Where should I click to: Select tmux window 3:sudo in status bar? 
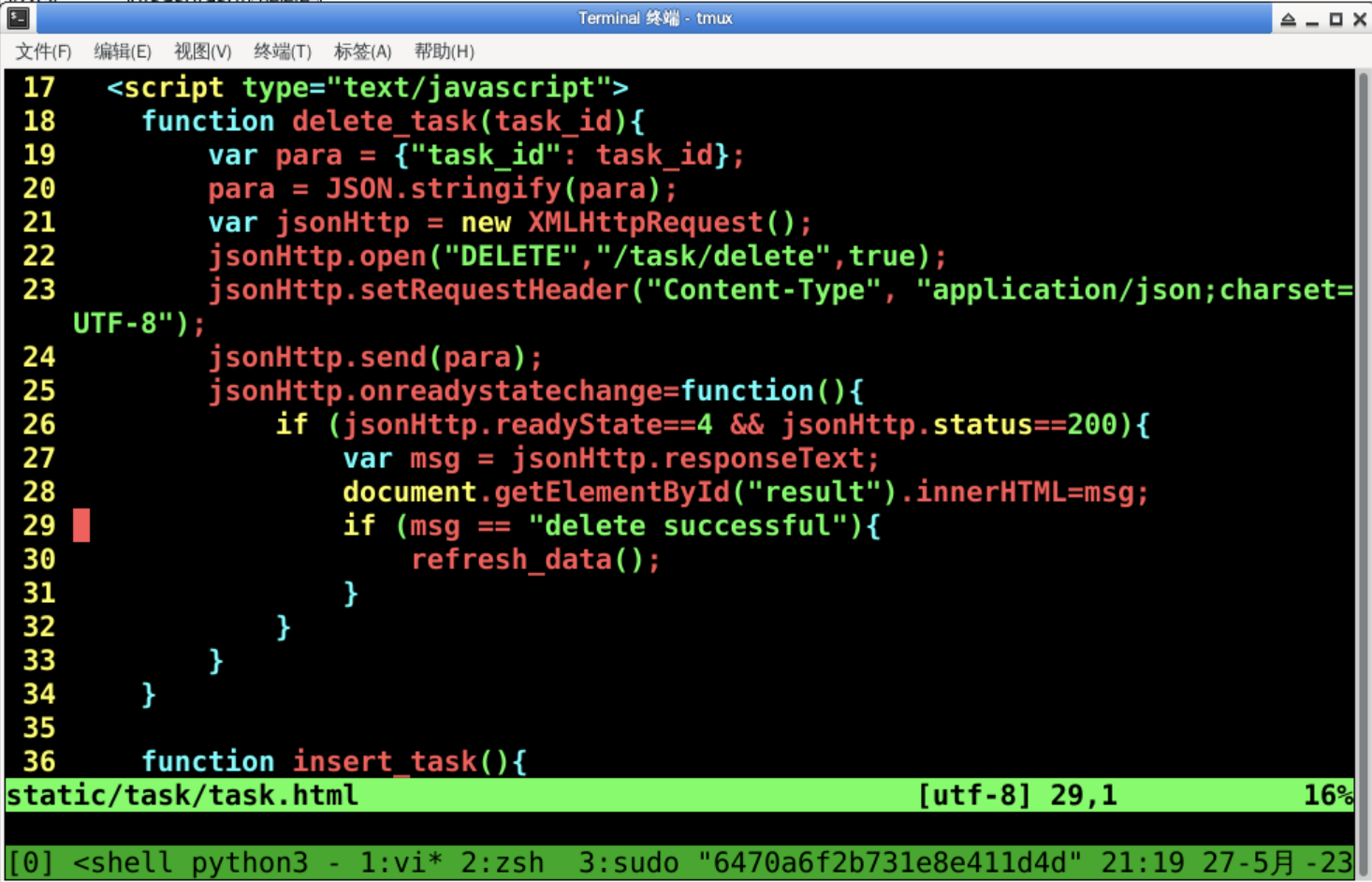point(629,862)
